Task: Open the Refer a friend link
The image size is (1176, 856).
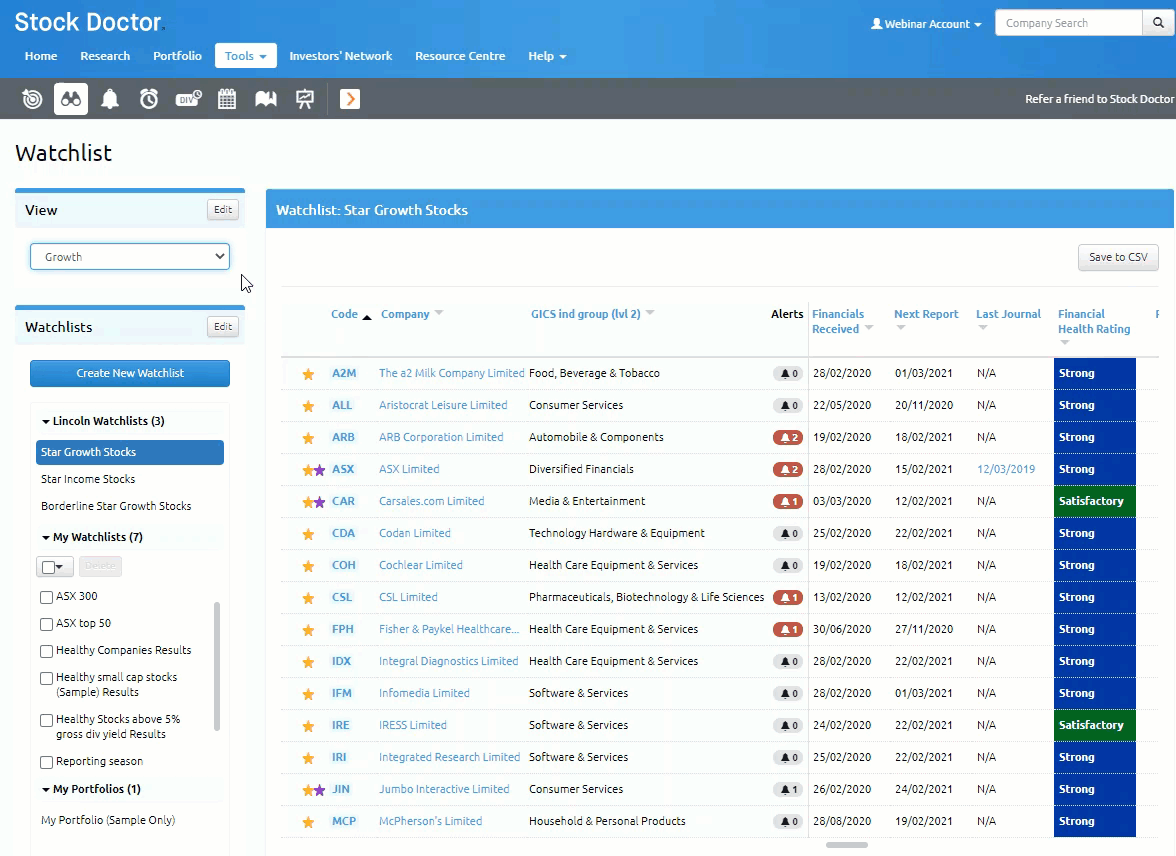Action: click(x=1100, y=99)
